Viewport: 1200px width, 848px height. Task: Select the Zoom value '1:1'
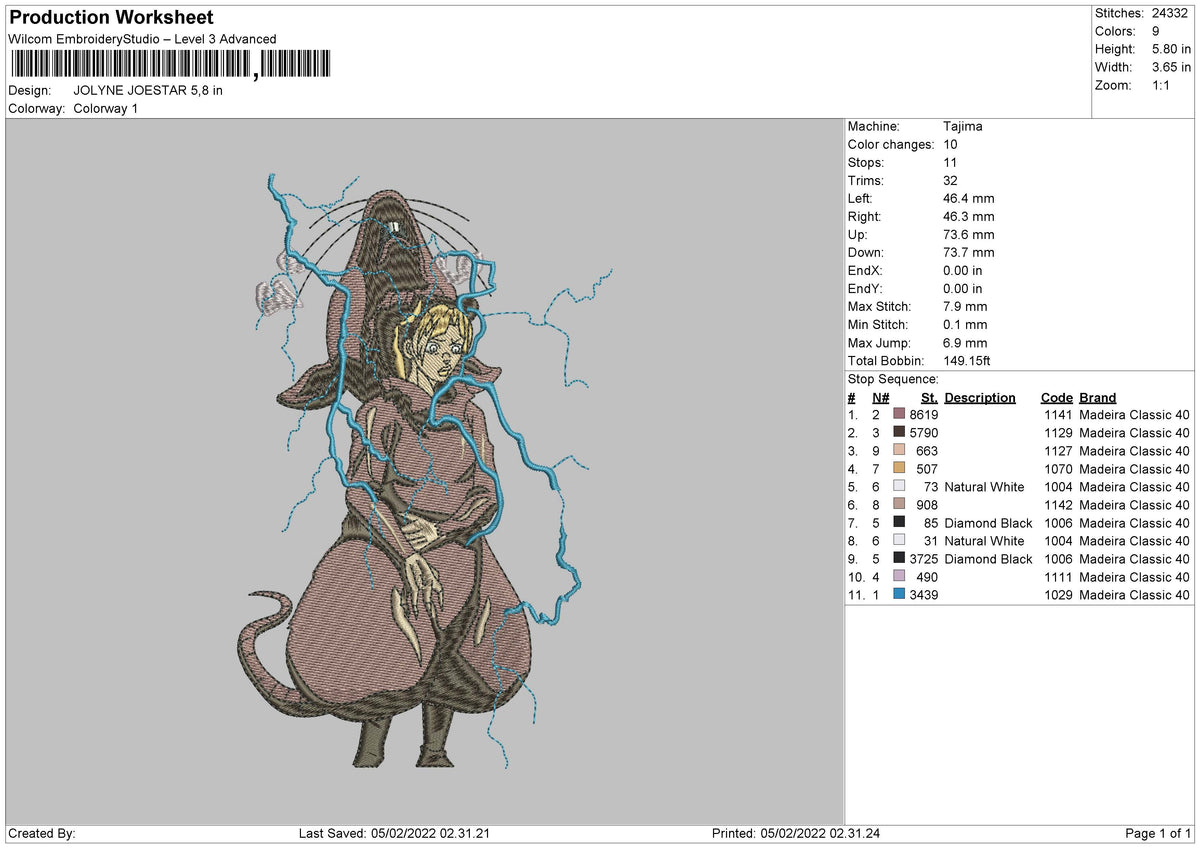(1163, 85)
